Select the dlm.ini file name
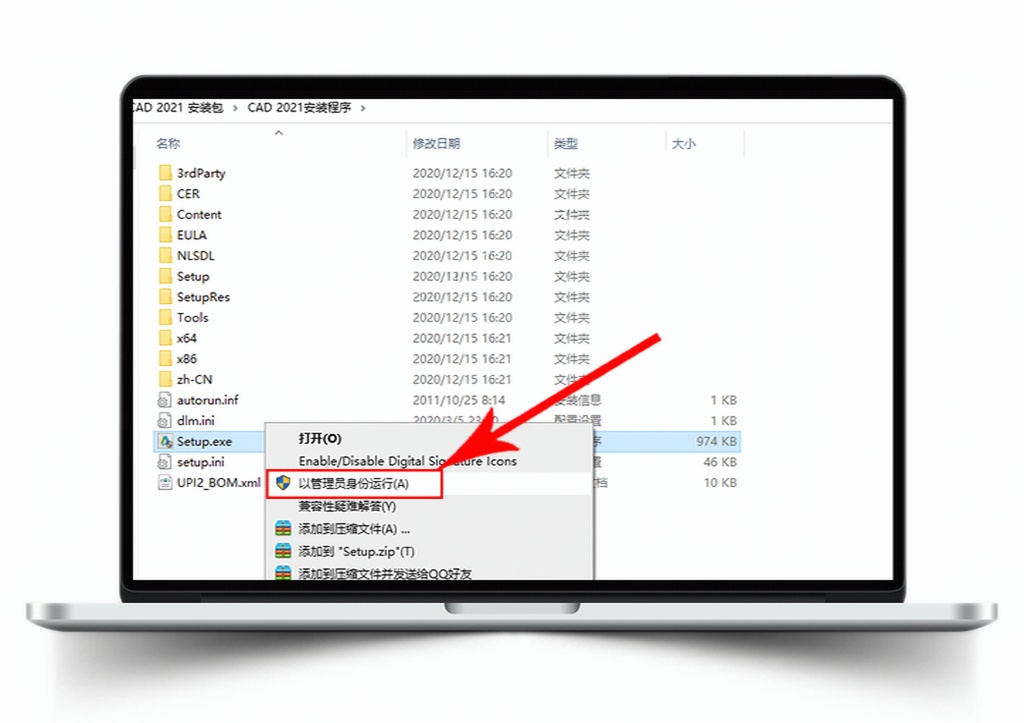 (196, 421)
